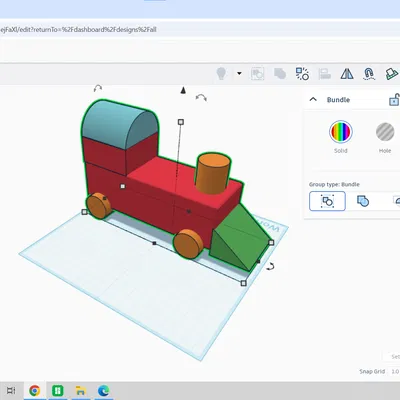The width and height of the screenshot is (400, 400).
Task: Click the "Bundle" panel title
Action: click(338, 100)
